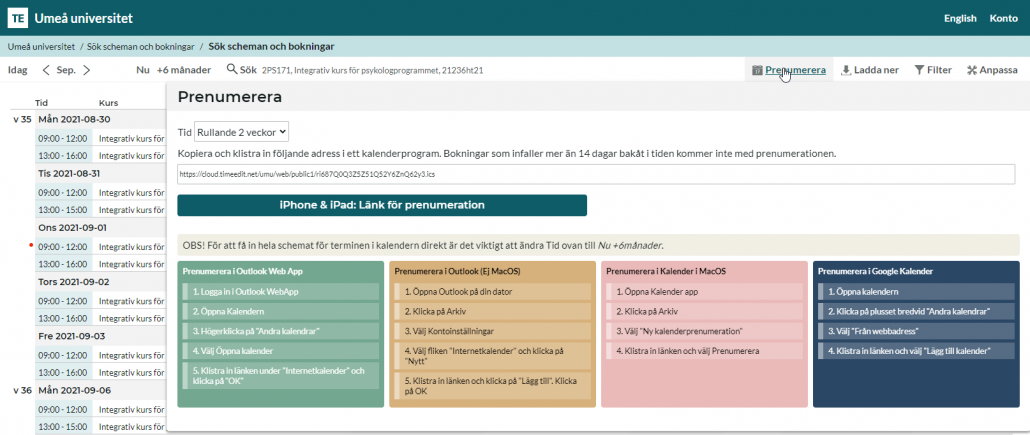1030x435 pixels.
Task: Click the Tid column header
Action: click(x=41, y=103)
